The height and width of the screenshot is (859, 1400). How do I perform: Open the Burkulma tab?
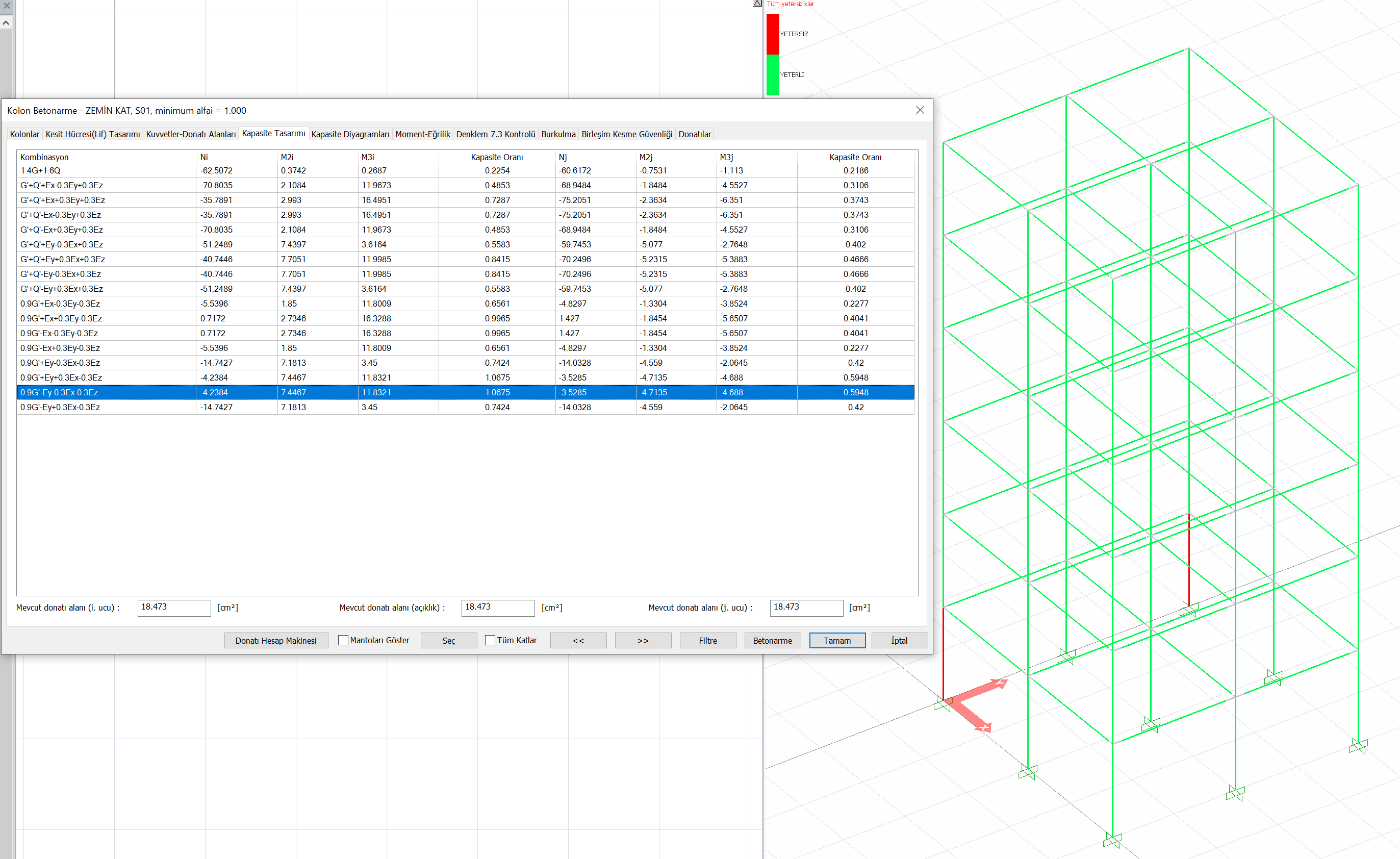[558, 134]
